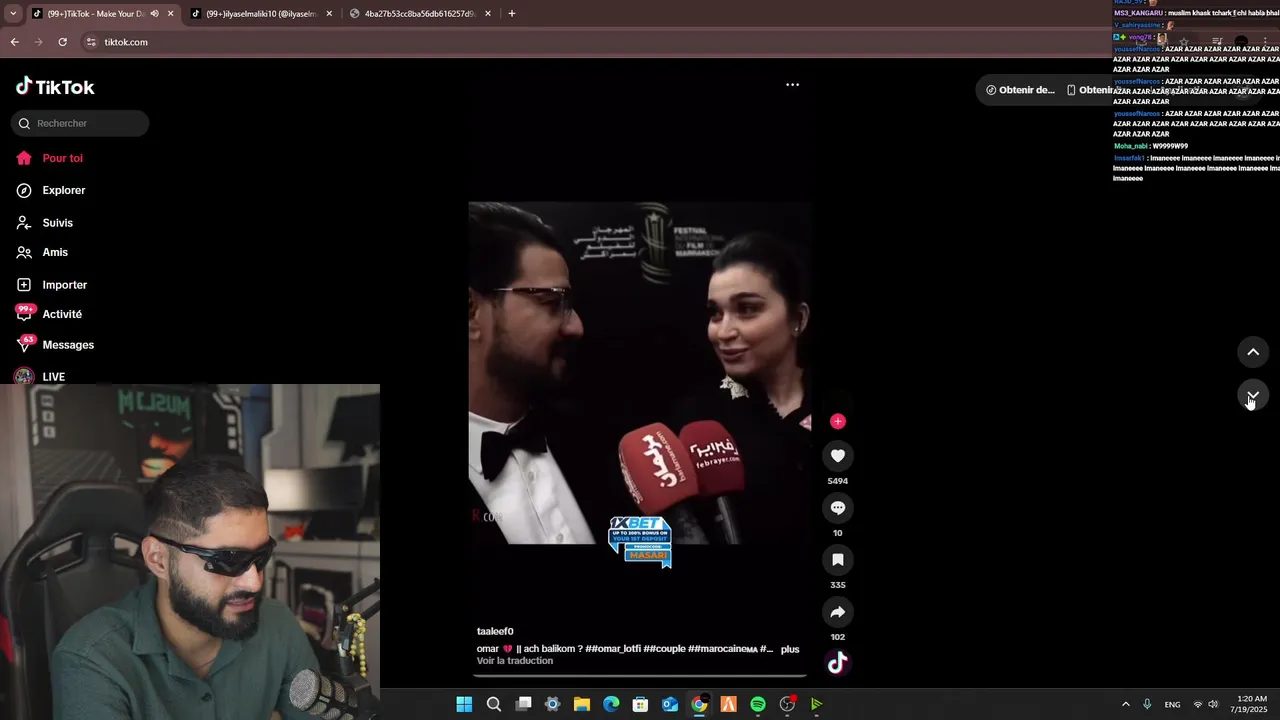Show hidden system tray icons

(x=1125, y=704)
